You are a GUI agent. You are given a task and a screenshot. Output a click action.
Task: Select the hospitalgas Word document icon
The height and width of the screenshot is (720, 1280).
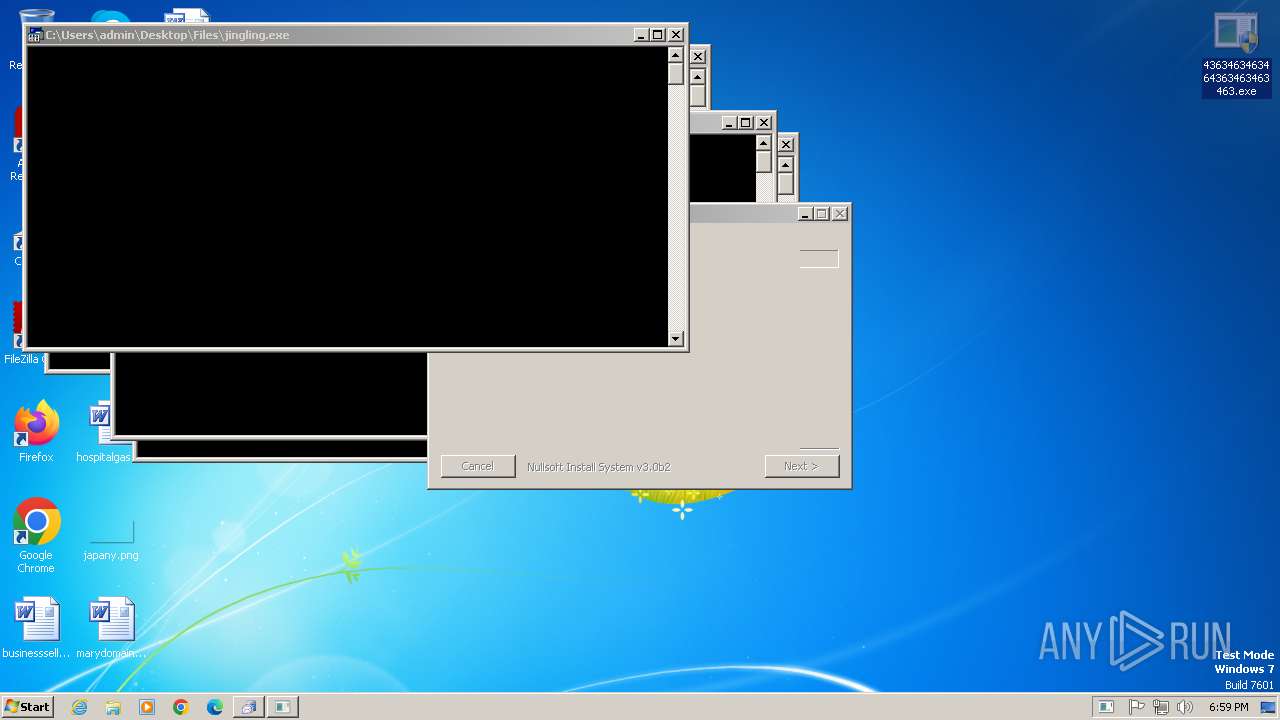[104, 432]
